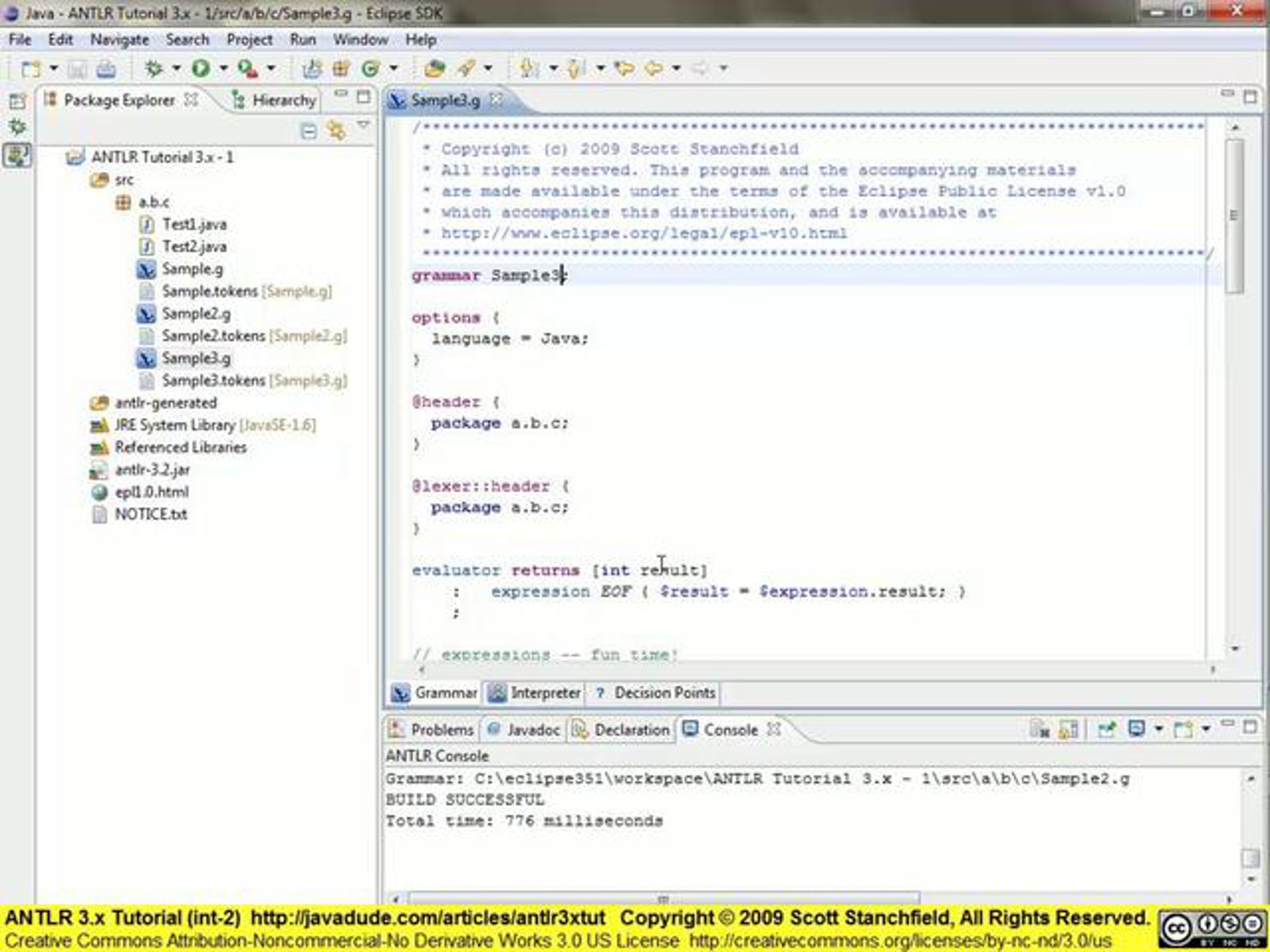This screenshot has width=1270, height=952.
Task: Click the 'language = Java;' line in editor
Action: point(510,338)
